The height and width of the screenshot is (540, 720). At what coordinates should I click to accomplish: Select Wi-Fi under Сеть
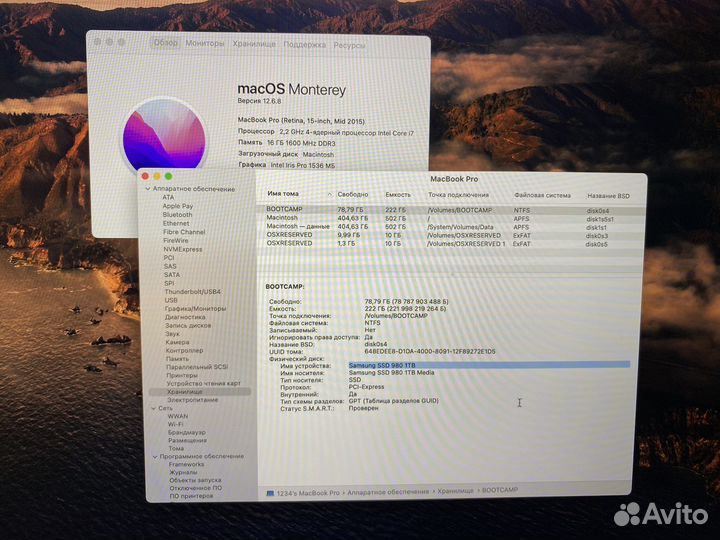175,424
